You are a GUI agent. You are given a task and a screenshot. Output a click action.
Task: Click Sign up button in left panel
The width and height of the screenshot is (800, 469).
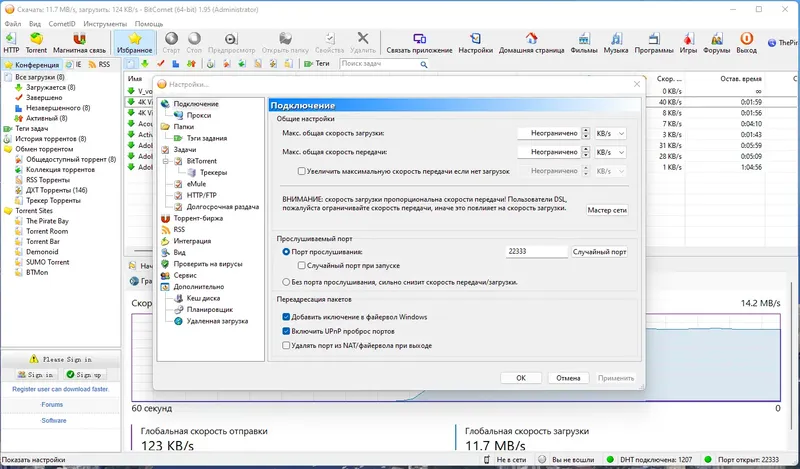(x=85, y=375)
